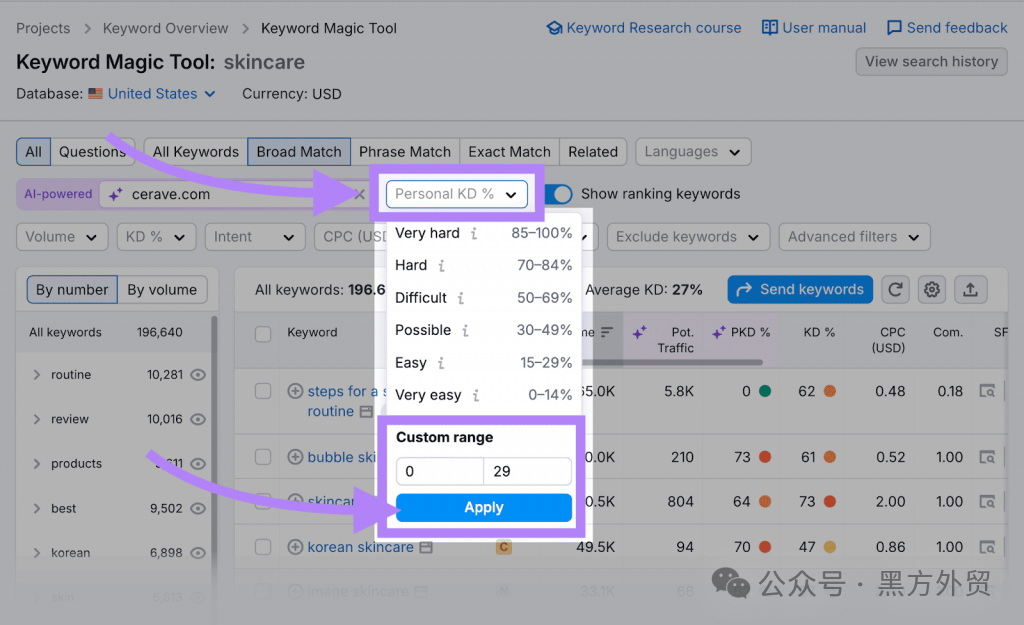Toggle Show ranking keywords switch
The height and width of the screenshot is (625, 1024).
[558, 194]
